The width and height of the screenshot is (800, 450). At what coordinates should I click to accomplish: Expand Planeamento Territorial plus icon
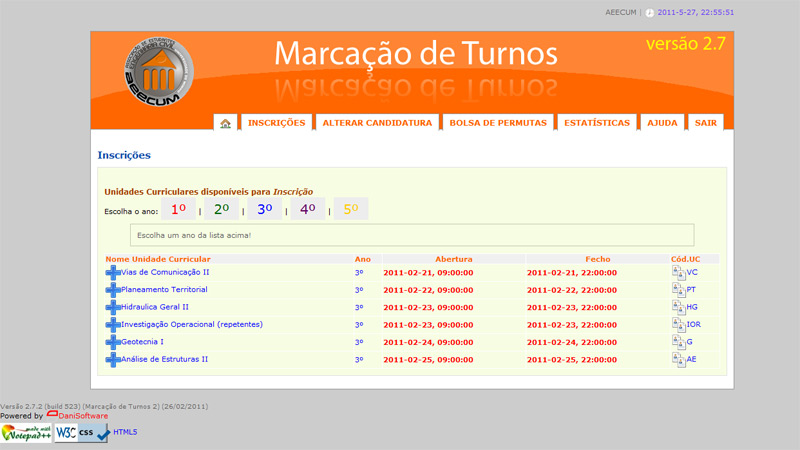coord(112,290)
